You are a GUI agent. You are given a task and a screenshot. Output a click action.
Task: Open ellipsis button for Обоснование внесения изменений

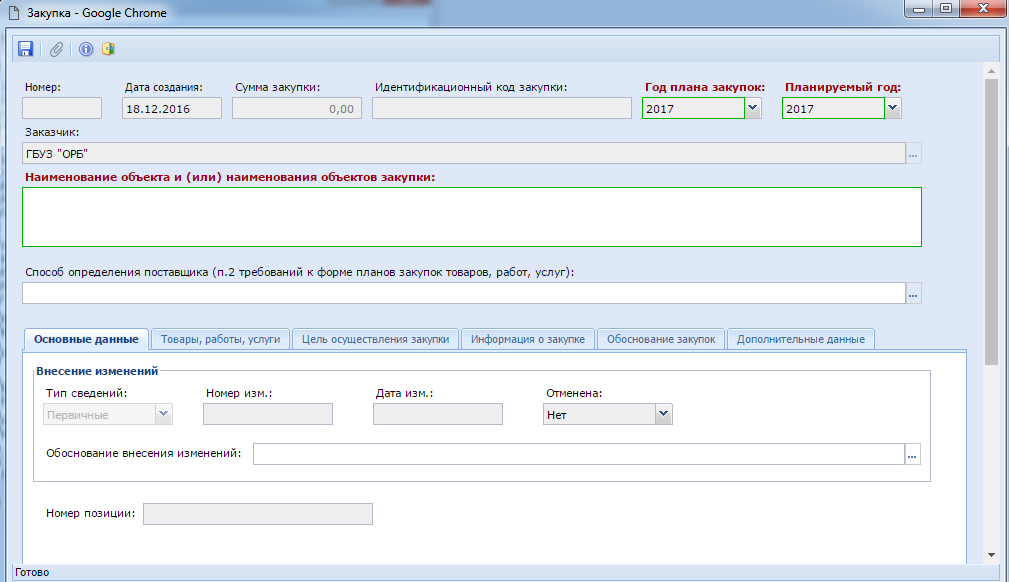pyautogui.click(x=912, y=455)
